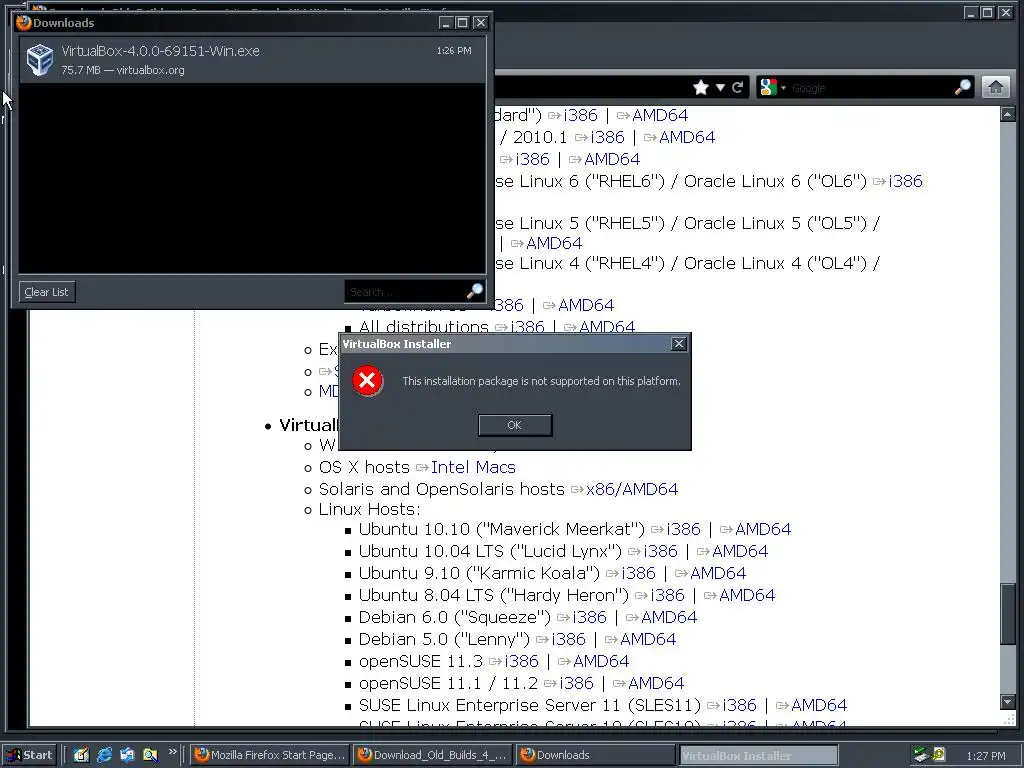Screen dimensions: 1024x768
Task: Focus the Downloads window search field
Action: (x=405, y=291)
